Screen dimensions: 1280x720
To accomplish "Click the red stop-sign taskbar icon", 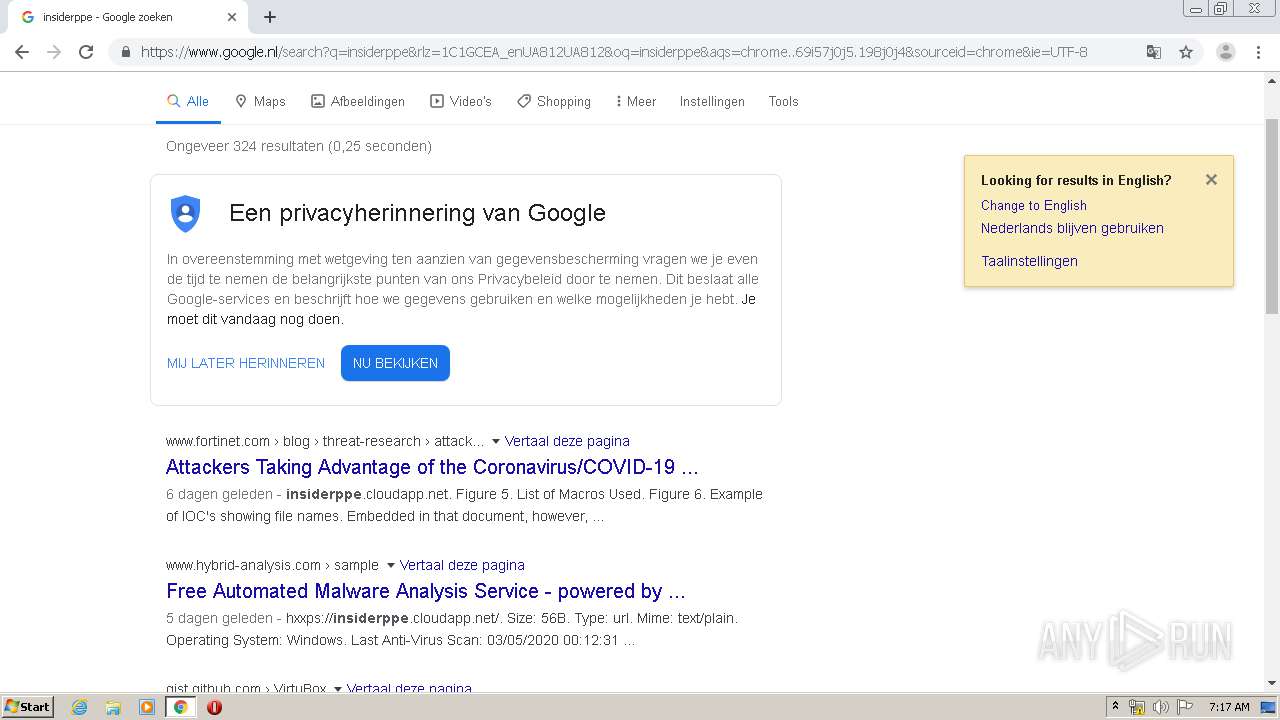I will (x=214, y=707).
